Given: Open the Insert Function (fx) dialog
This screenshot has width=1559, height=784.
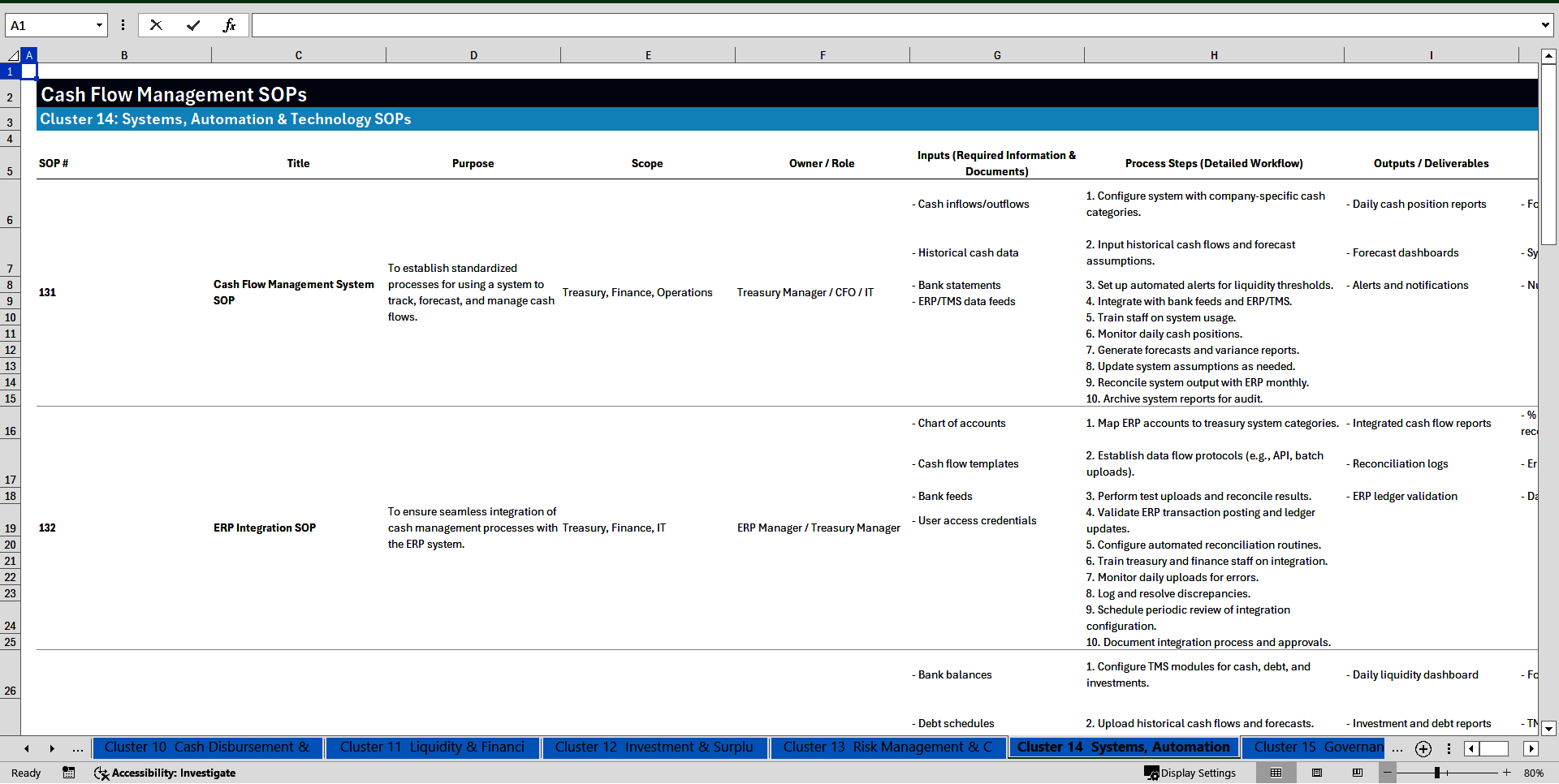Looking at the screenshot, I should click(x=231, y=25).
